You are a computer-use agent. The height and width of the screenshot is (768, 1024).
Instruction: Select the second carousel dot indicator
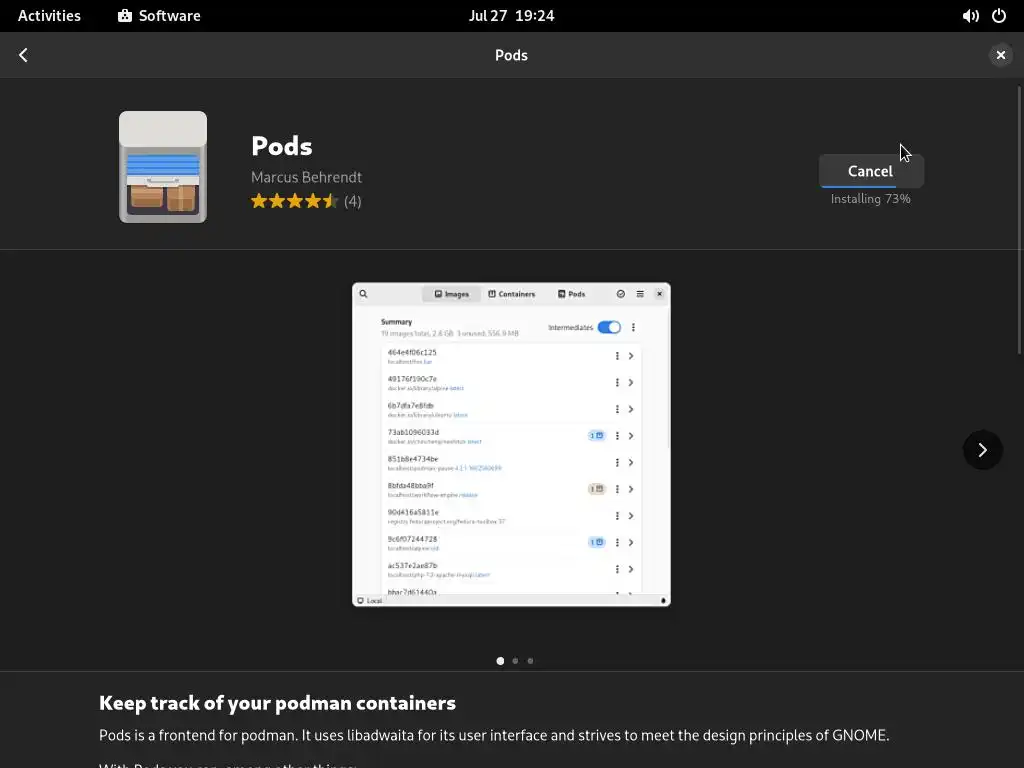tap(515, 661)
